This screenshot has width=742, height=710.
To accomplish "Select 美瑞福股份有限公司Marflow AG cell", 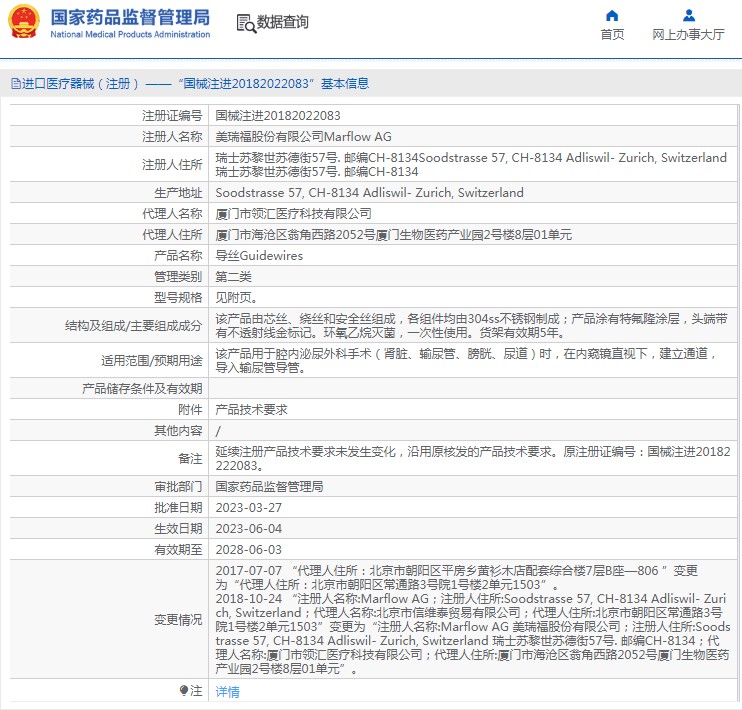I will click(x=303, y=137).
